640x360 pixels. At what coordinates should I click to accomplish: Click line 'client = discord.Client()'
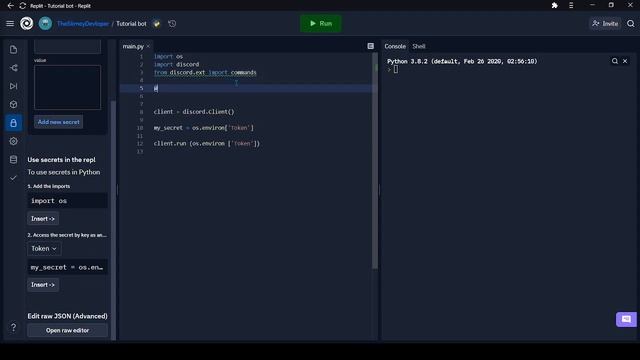[194, 112]
